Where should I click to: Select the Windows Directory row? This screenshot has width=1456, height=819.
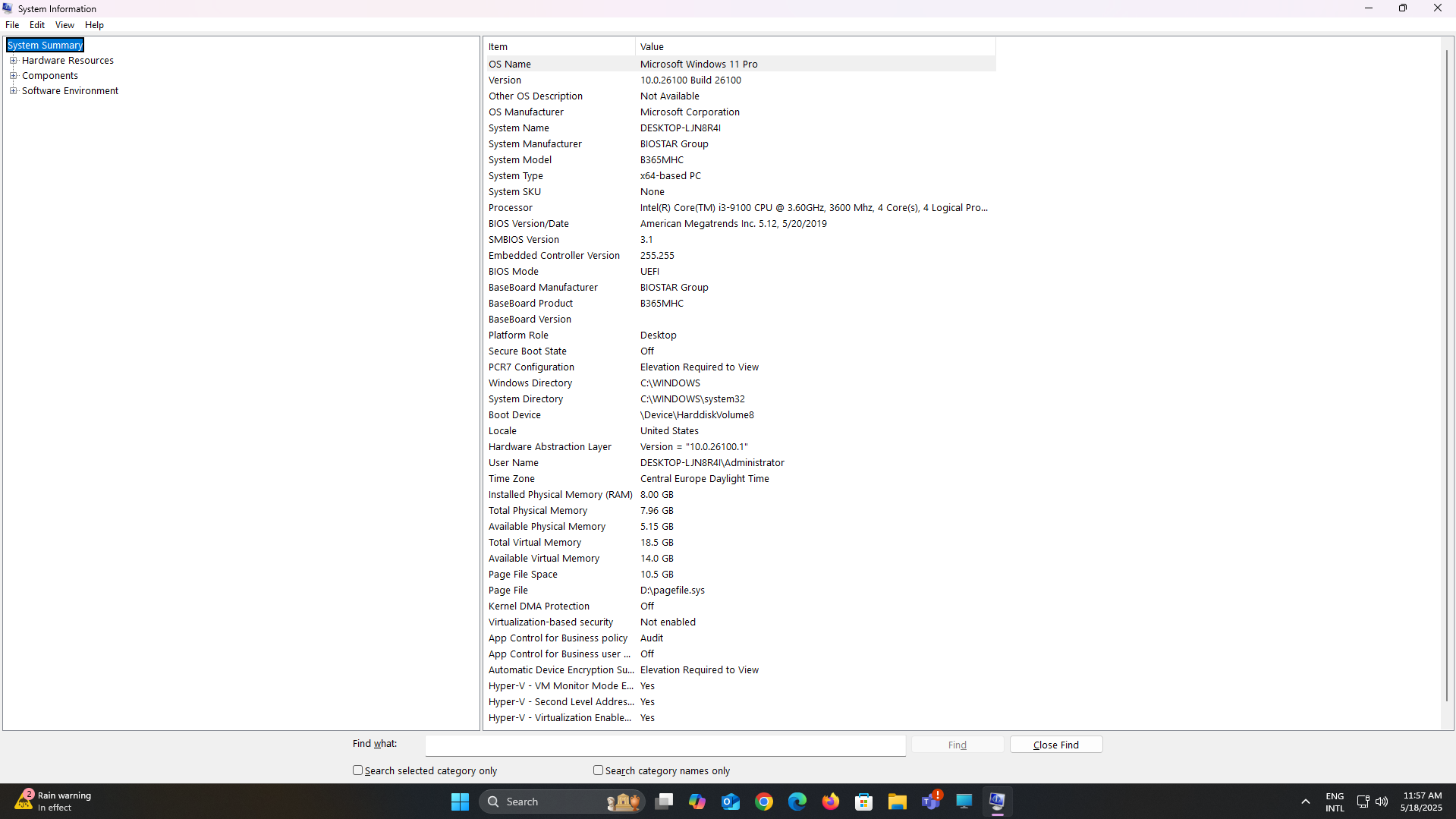(x=741, y=383)
